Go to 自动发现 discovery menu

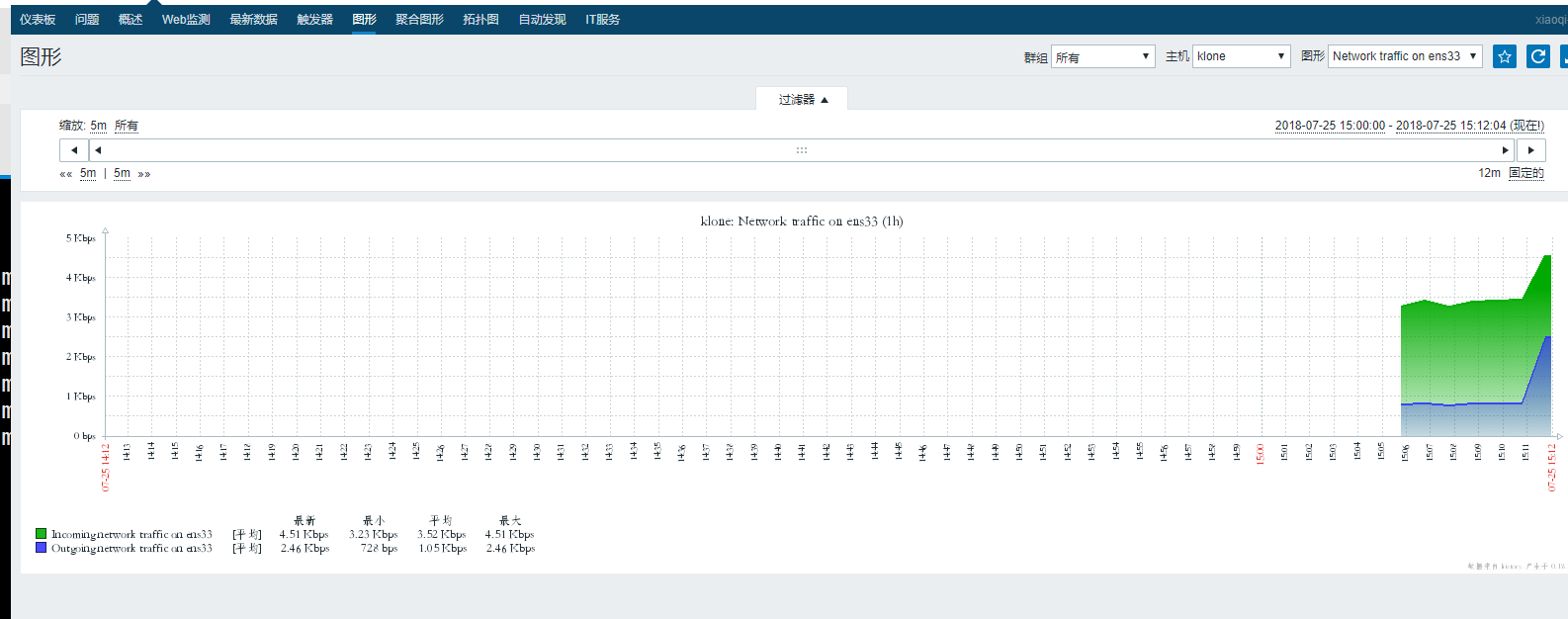click(x=542, y=20)
